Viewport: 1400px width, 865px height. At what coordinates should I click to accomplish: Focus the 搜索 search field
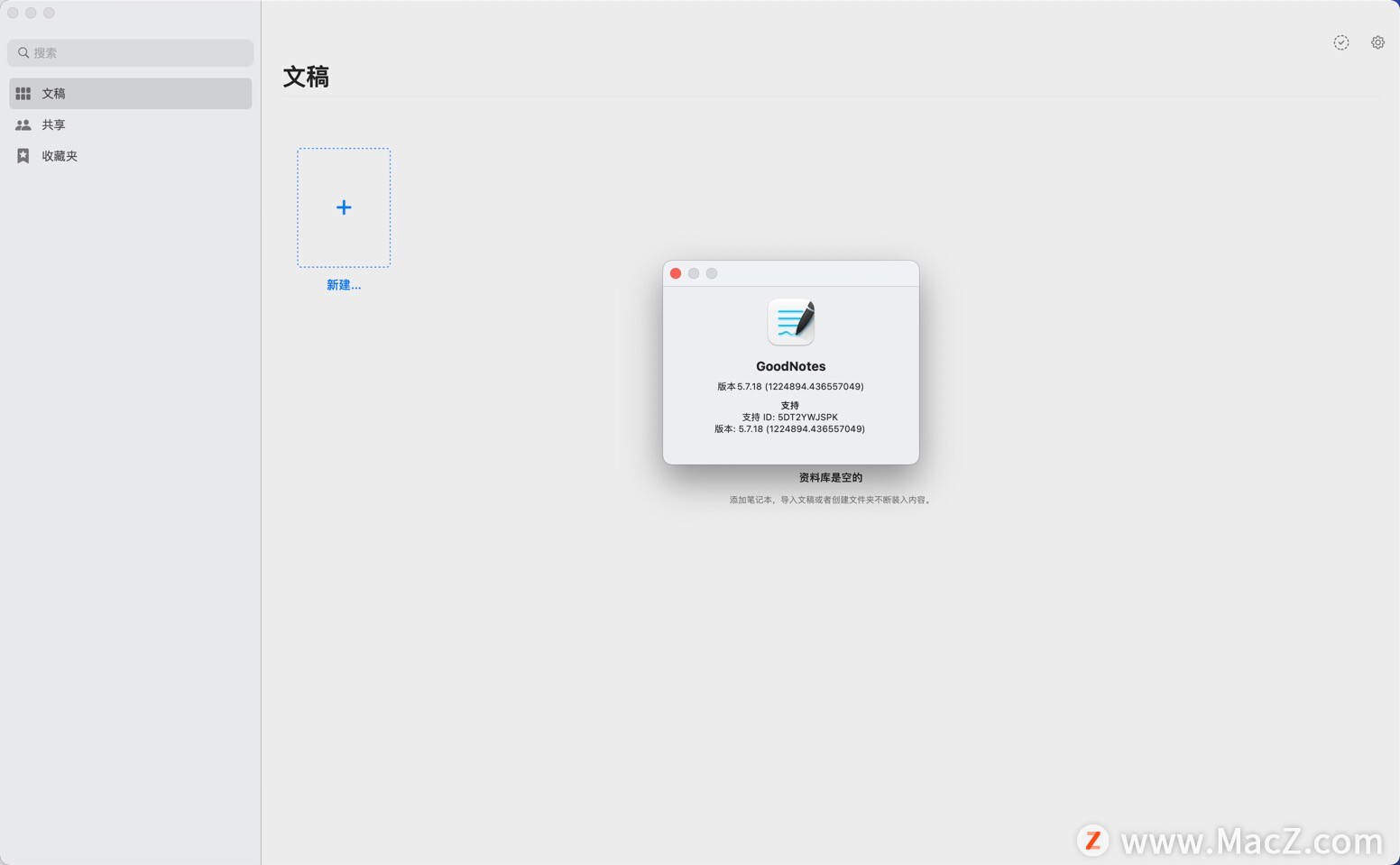(x=131, y=52)
